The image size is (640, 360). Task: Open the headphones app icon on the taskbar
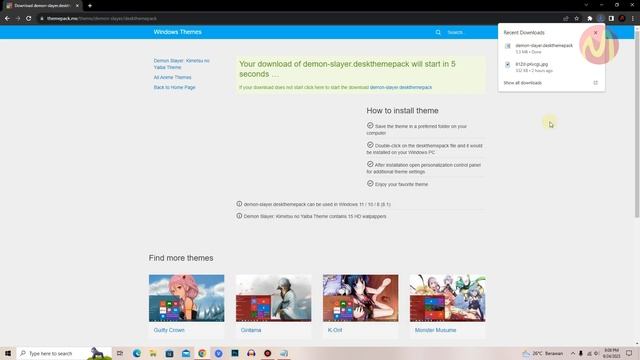click(x=251, y=353)
